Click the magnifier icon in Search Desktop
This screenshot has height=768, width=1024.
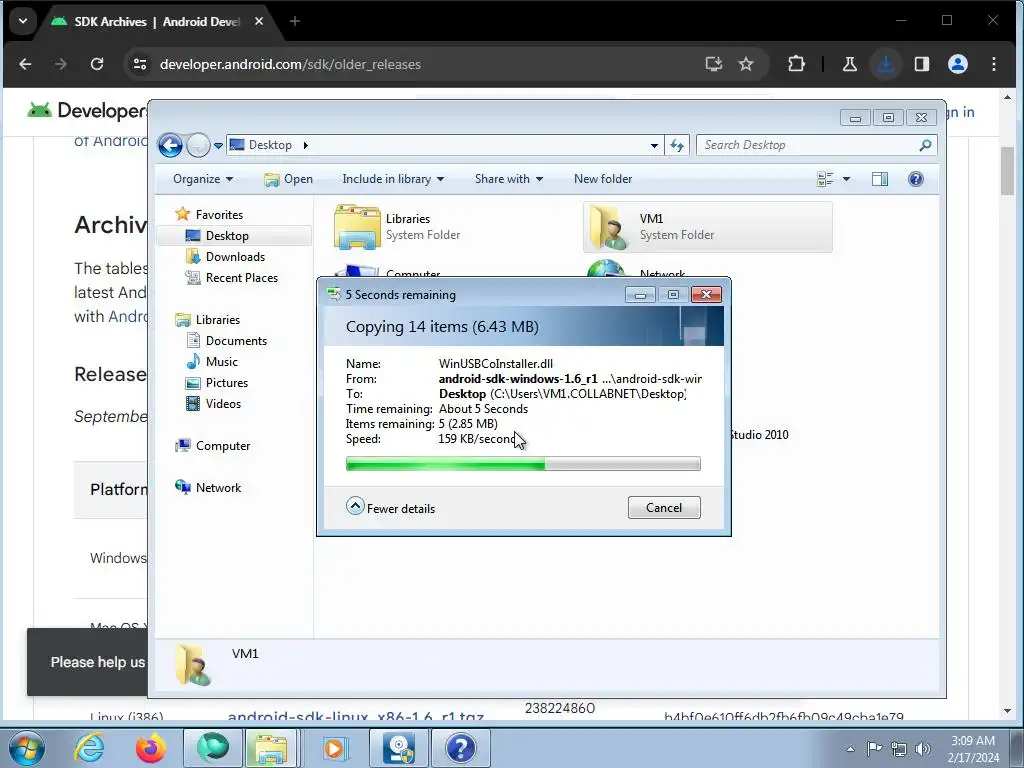point(925,145)
